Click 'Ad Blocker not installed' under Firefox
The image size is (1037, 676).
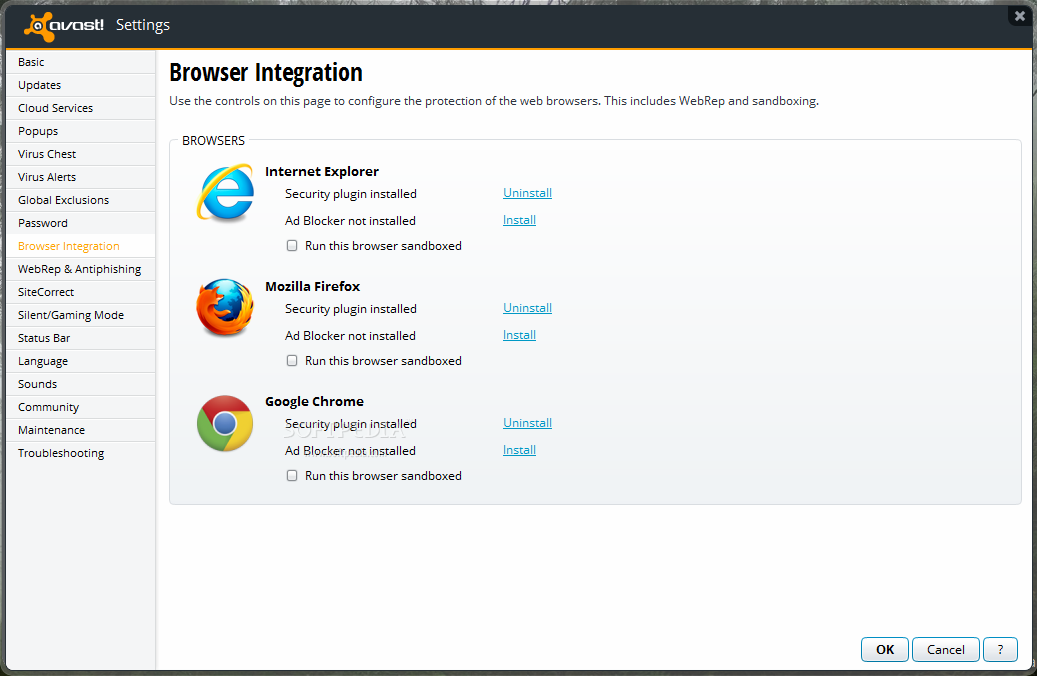click(x=351, y=336)
